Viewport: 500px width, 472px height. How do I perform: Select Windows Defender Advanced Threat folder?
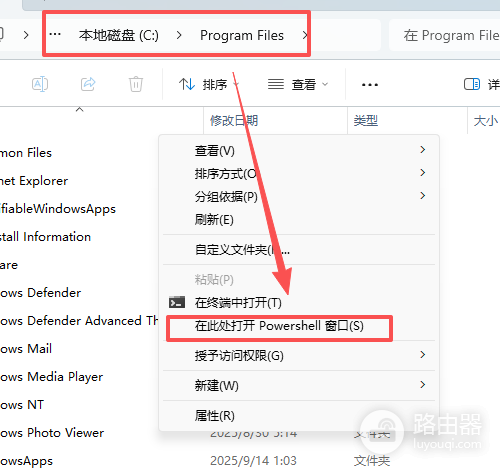[79, 321]
